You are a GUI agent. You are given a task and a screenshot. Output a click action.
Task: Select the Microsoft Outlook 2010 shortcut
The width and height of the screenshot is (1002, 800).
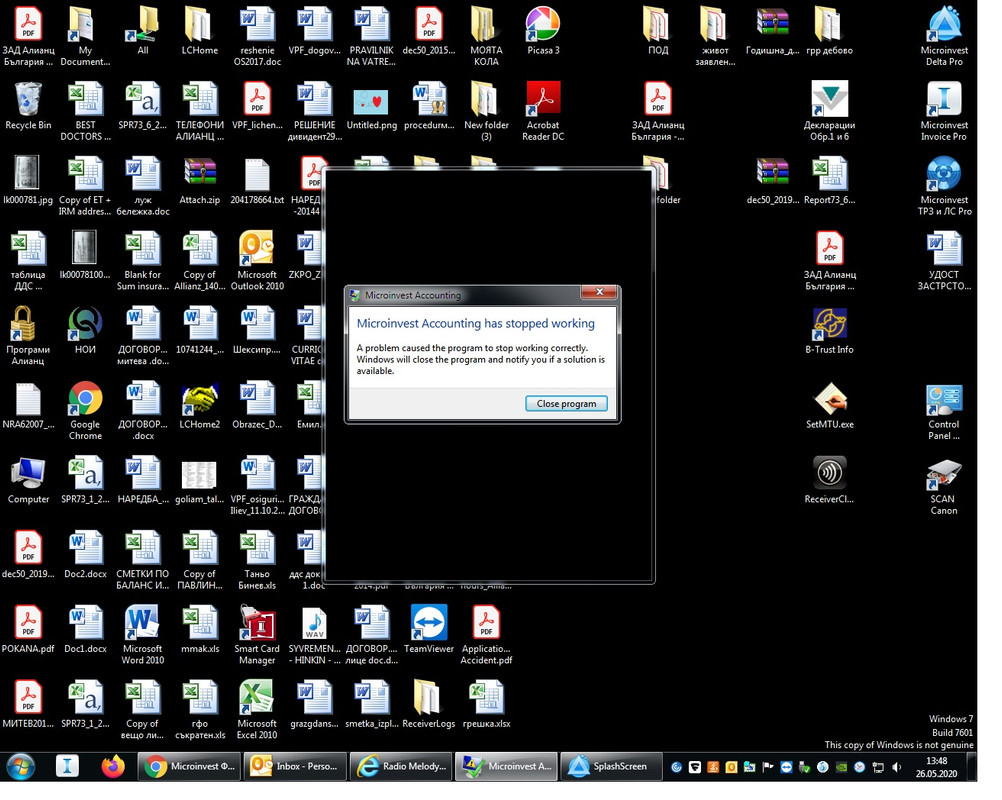coord(257,261)
